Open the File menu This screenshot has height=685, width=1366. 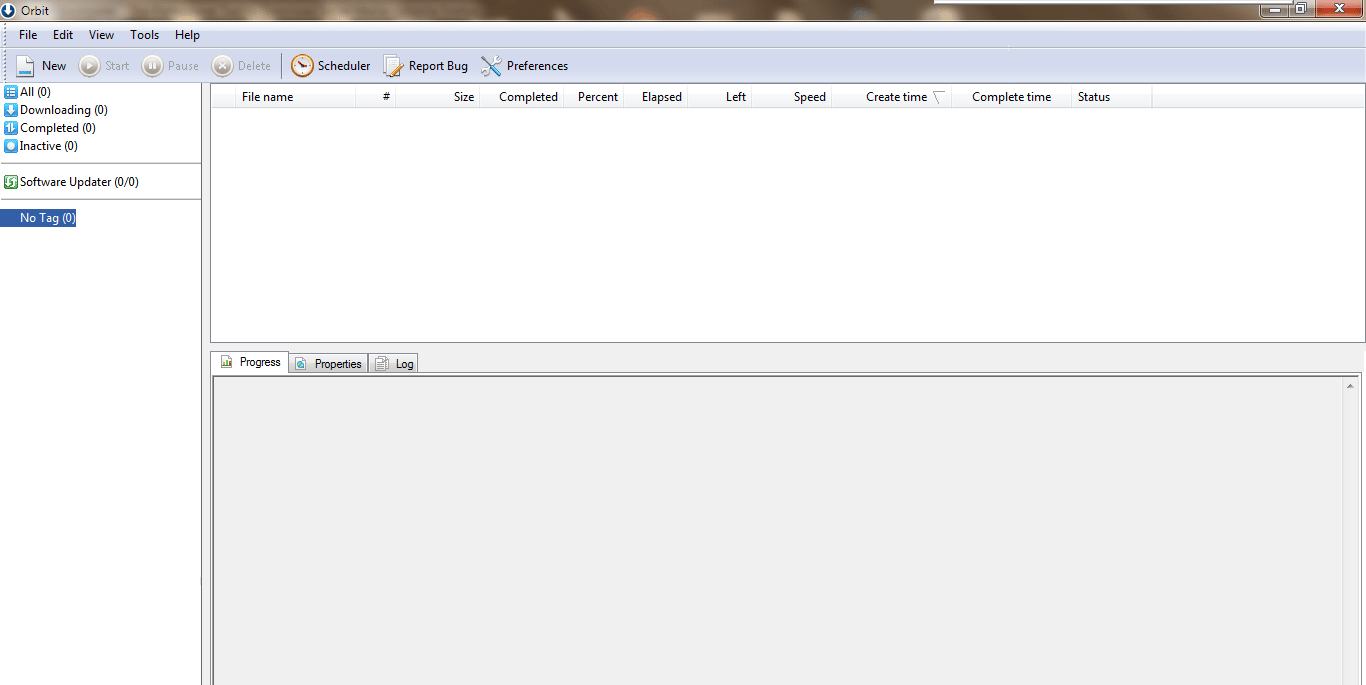tap(28, 35)
